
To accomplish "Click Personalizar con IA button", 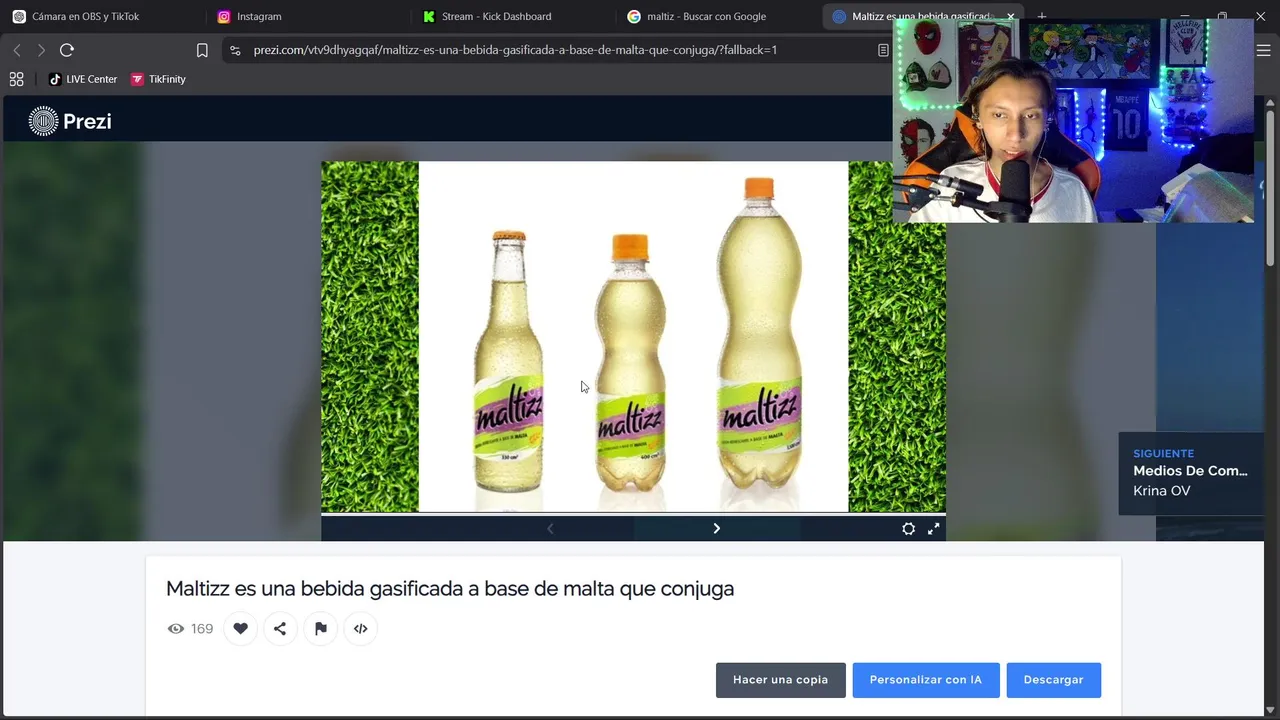I will point(925,680).
